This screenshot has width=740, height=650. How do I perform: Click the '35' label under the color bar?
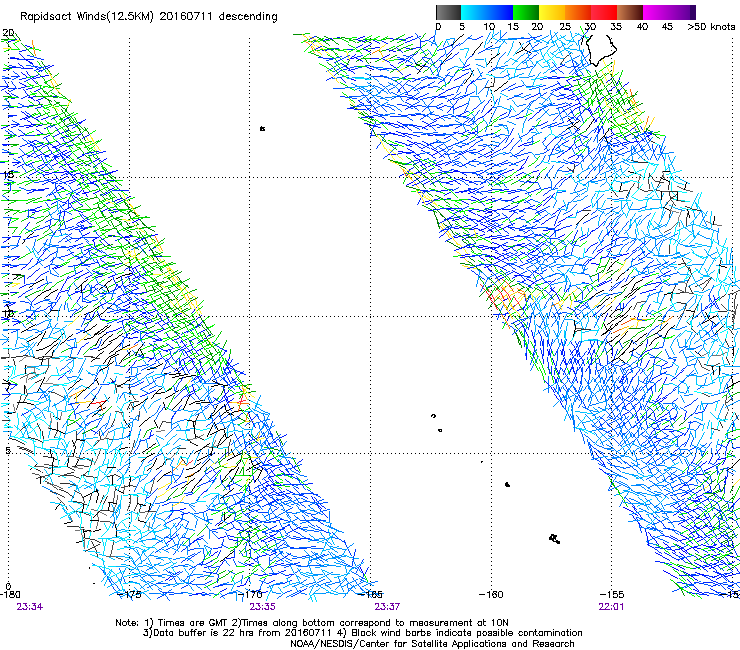pyautogui.click(x=616, y=27)
